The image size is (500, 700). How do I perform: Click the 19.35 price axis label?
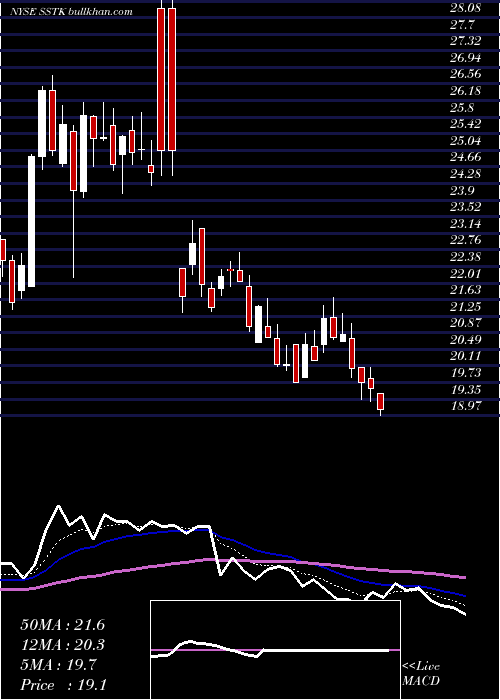pyautogui.click(x=466, y=390)
